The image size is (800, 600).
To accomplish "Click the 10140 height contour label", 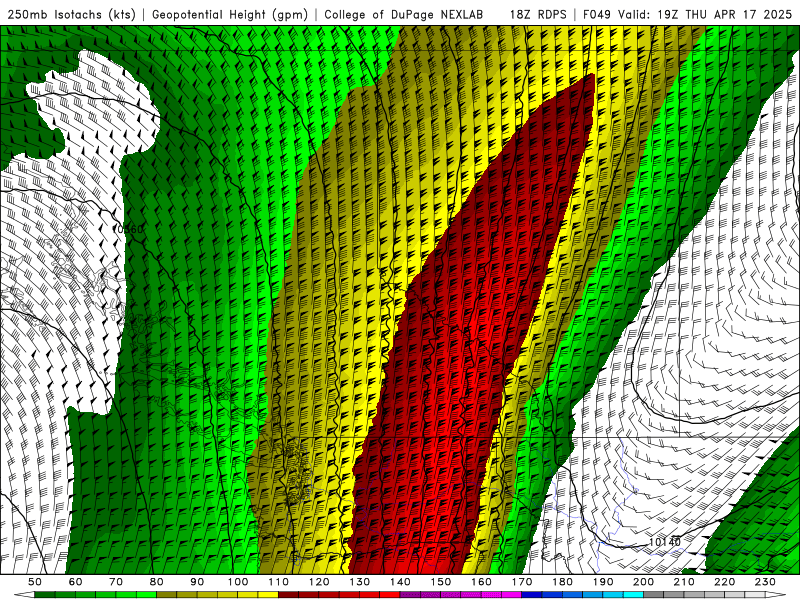I will (664, 542).
